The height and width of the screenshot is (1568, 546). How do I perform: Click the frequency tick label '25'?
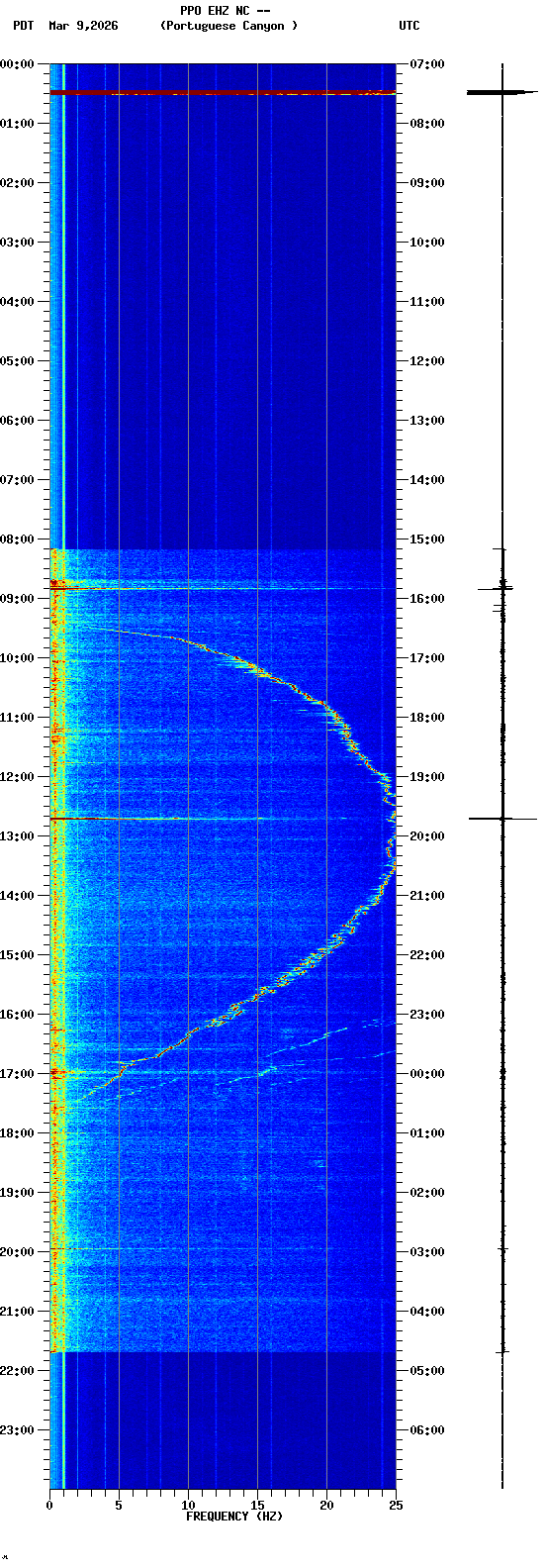[396, 1506]
